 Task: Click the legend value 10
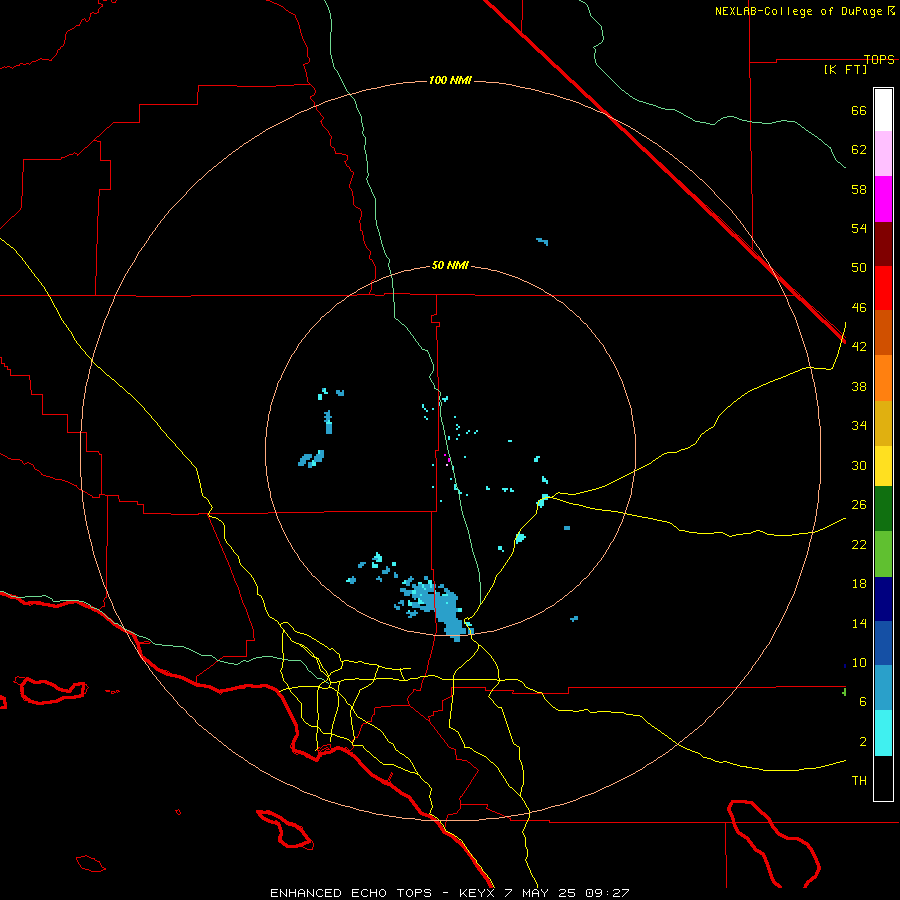(x=859, y=663)
